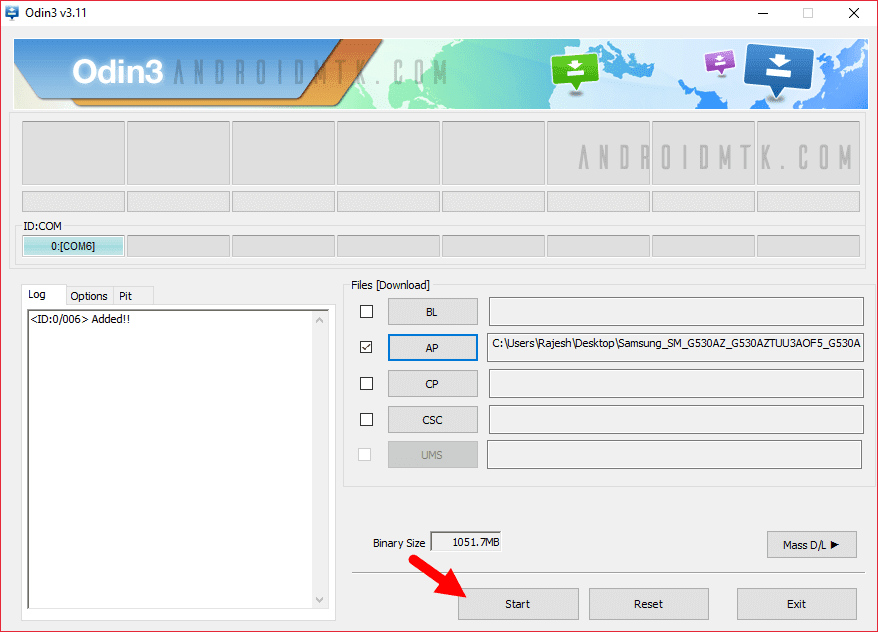Exit the Odin3 application
878x632 pixels.
point(796,604)
